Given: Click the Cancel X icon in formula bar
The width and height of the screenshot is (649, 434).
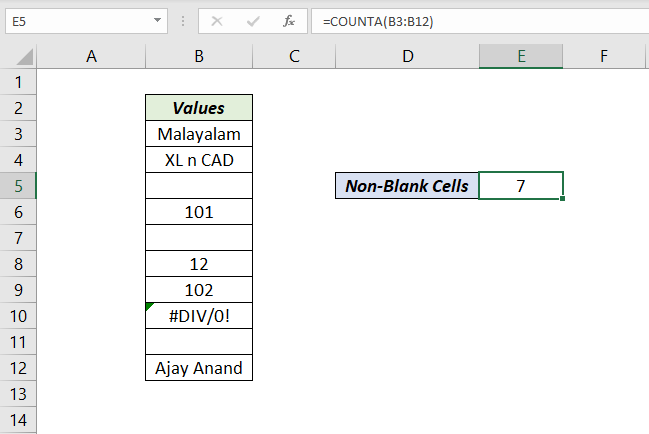Looking at the screenshot, I should [218, 20].
